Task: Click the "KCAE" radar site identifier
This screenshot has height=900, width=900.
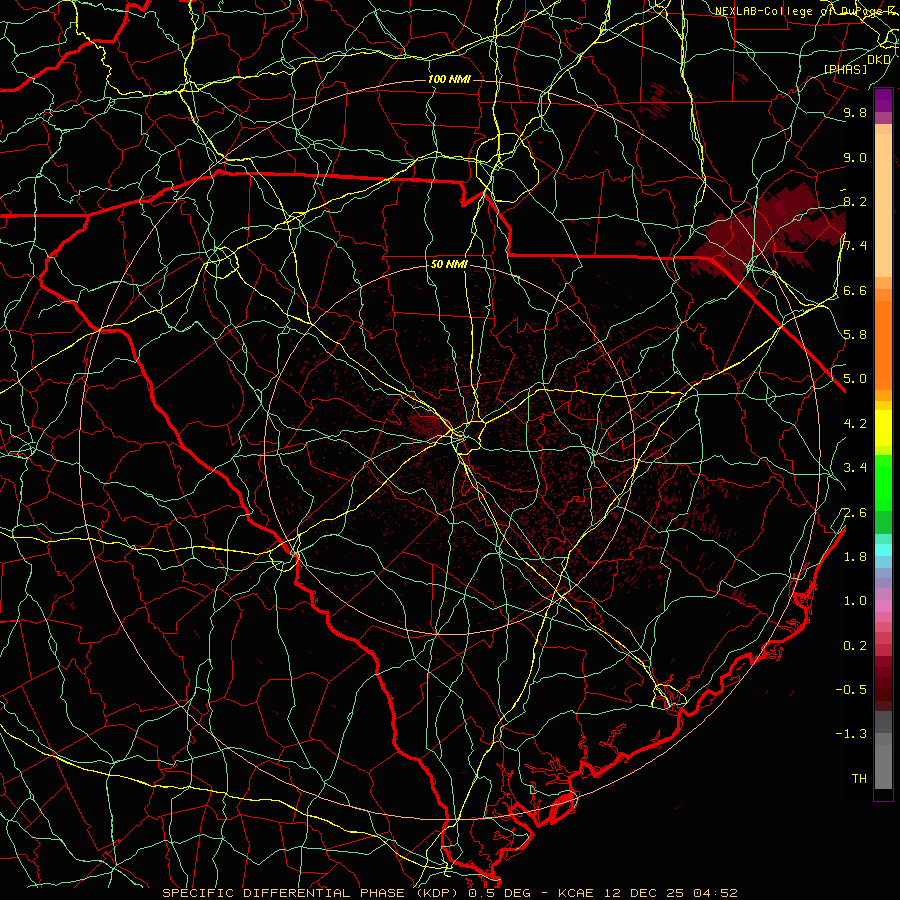Action: click(576, 893)
